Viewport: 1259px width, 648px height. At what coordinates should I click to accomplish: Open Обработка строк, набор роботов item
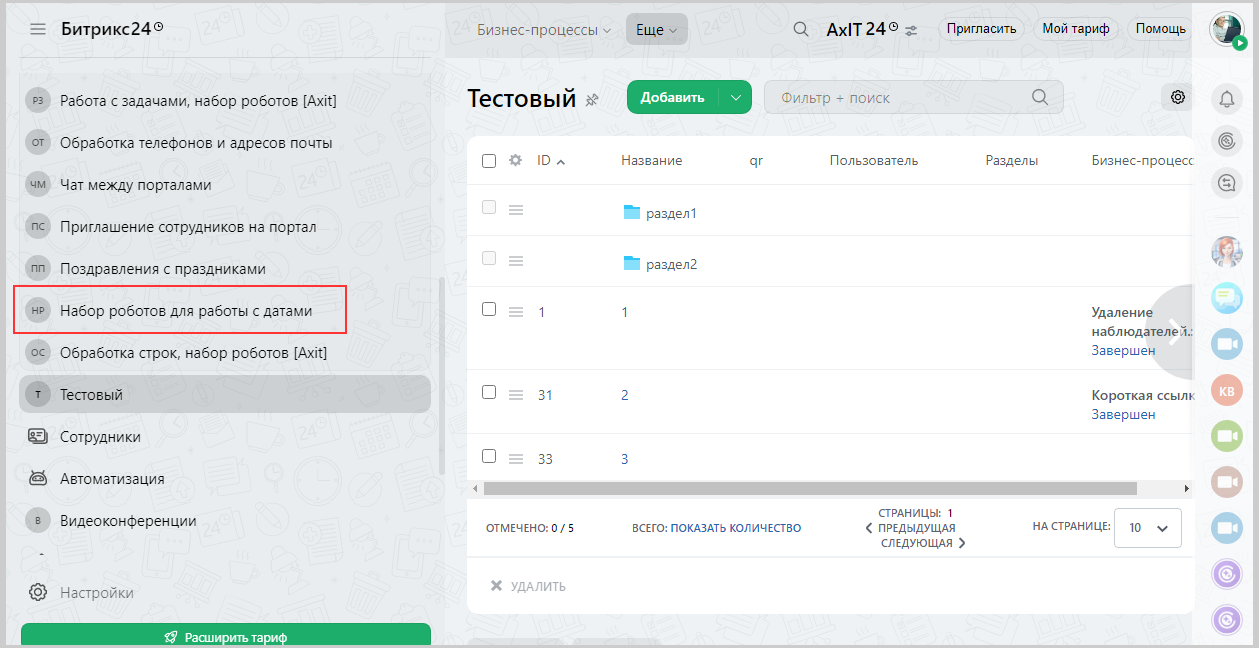coord(225,353)
